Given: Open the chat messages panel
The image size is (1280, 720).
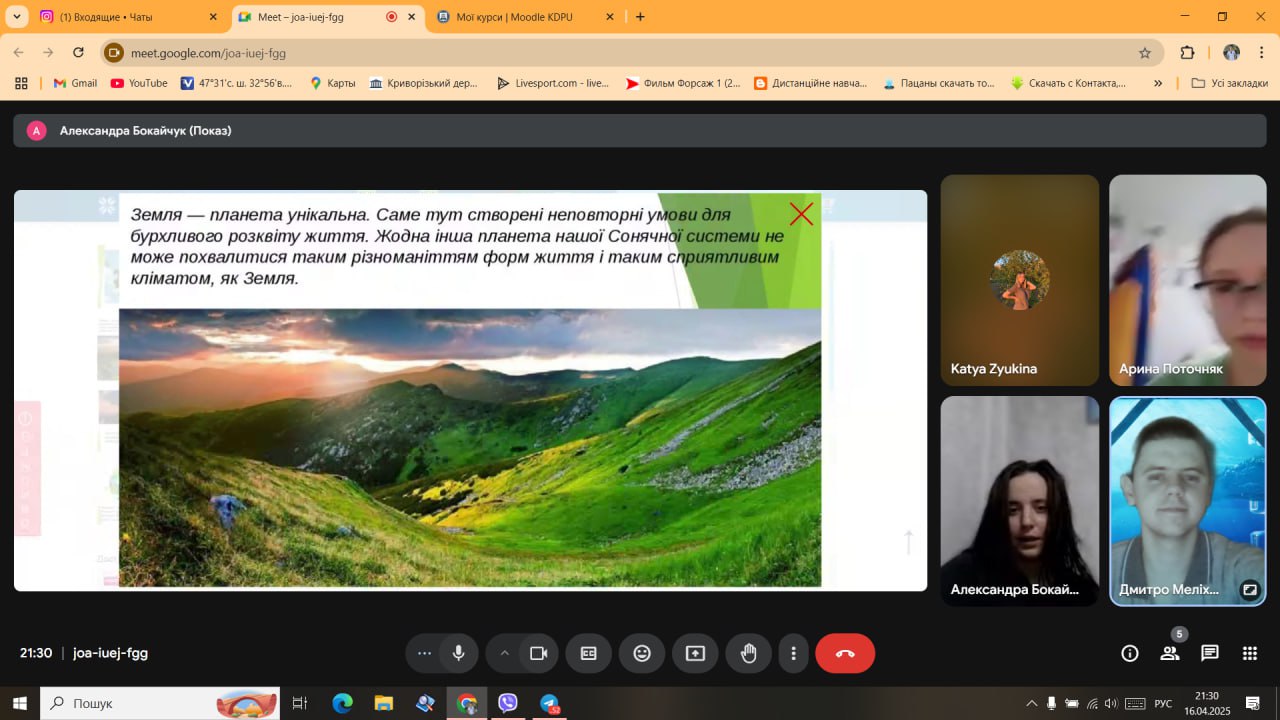Looking at the screenshot, I should pos(1210,653).
